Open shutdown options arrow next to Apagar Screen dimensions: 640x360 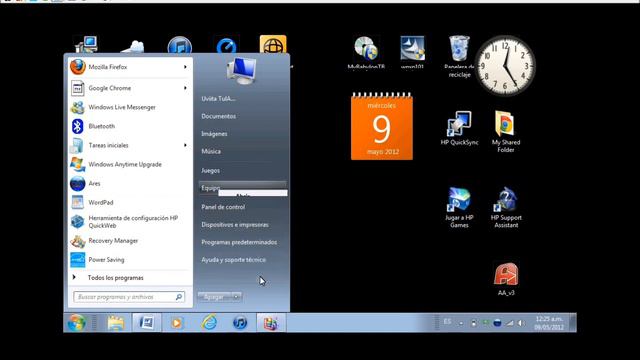[236, 297]
